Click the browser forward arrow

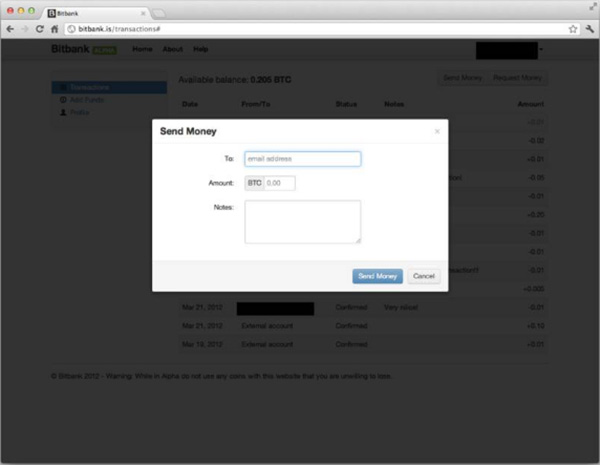click(25, 29)
